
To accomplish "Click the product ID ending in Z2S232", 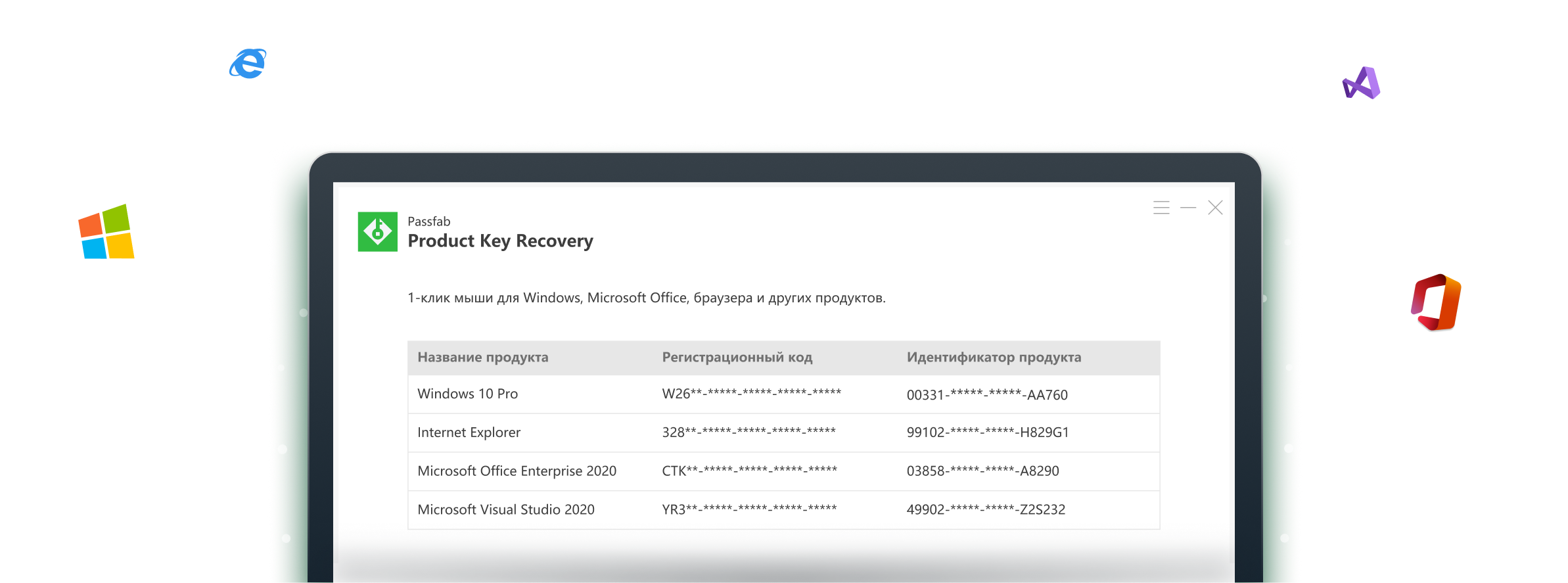I will (986, 509).
